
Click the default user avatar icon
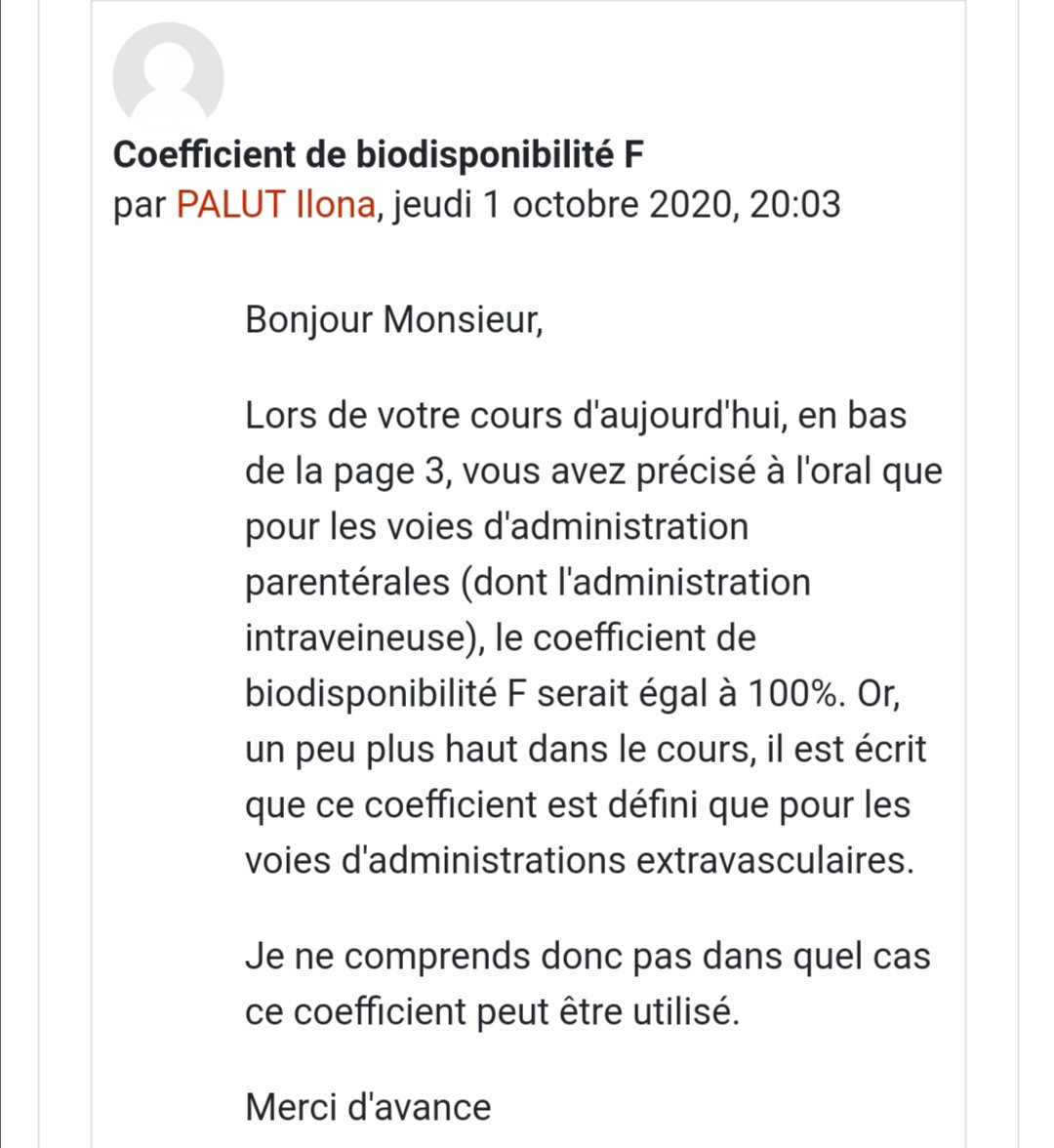[x=169, y=78]
